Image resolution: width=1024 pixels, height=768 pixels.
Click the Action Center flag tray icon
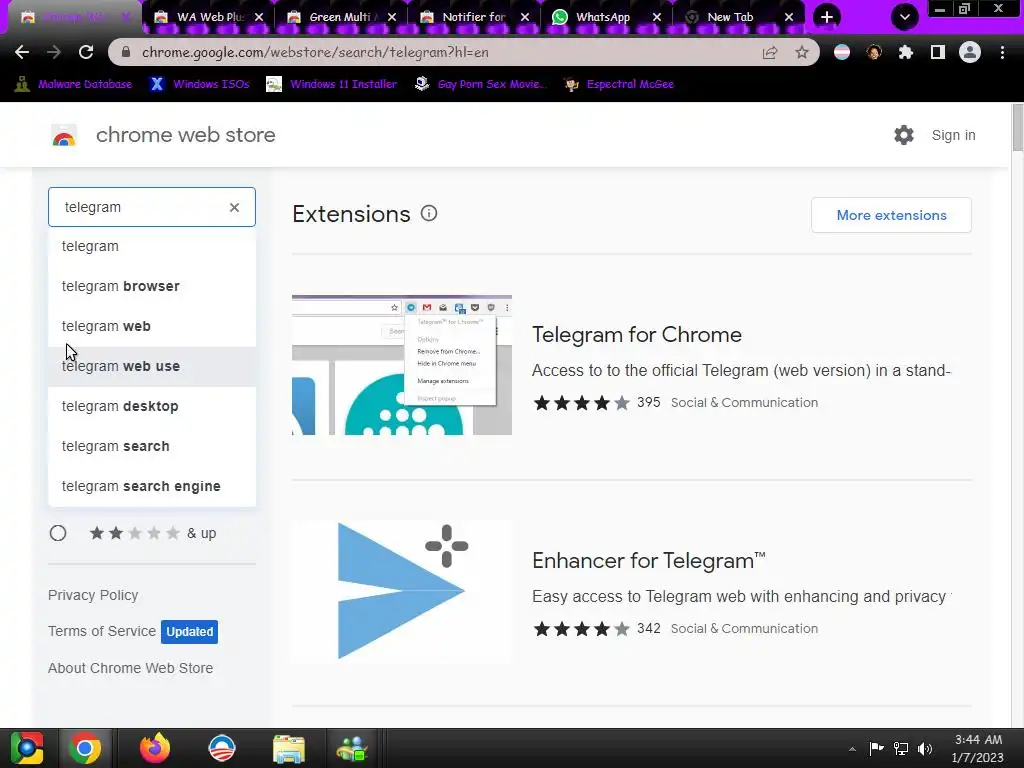click(x=876, y=748)
